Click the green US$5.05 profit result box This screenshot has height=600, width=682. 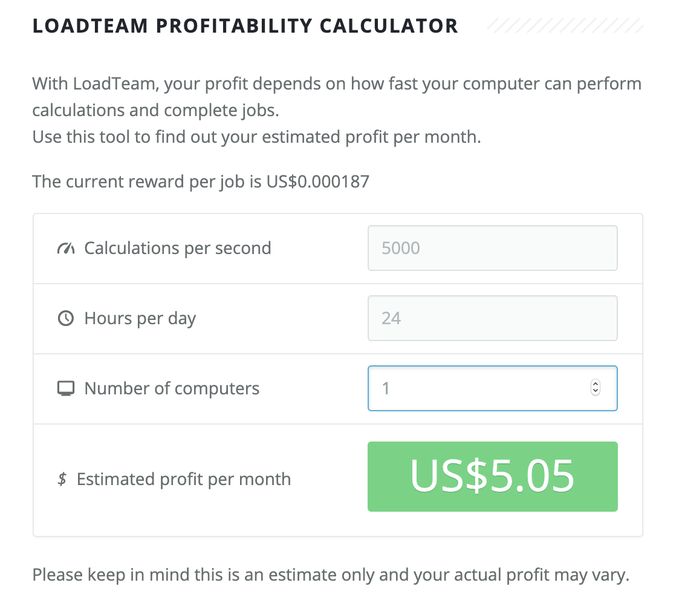(x=492, y=477)
